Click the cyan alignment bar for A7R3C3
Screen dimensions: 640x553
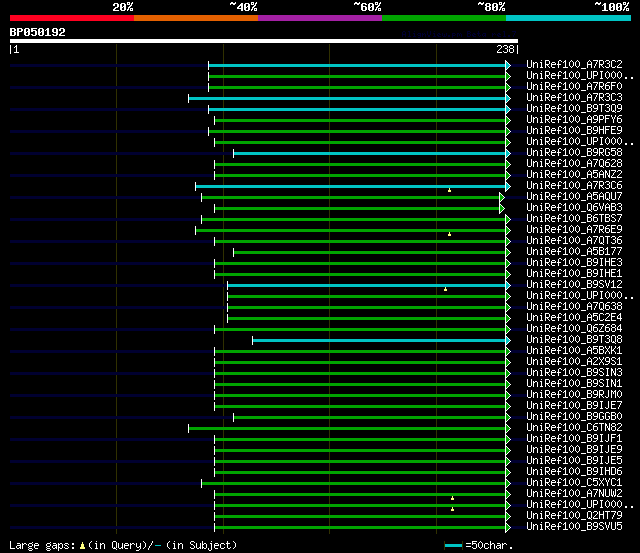coord(347,98)
